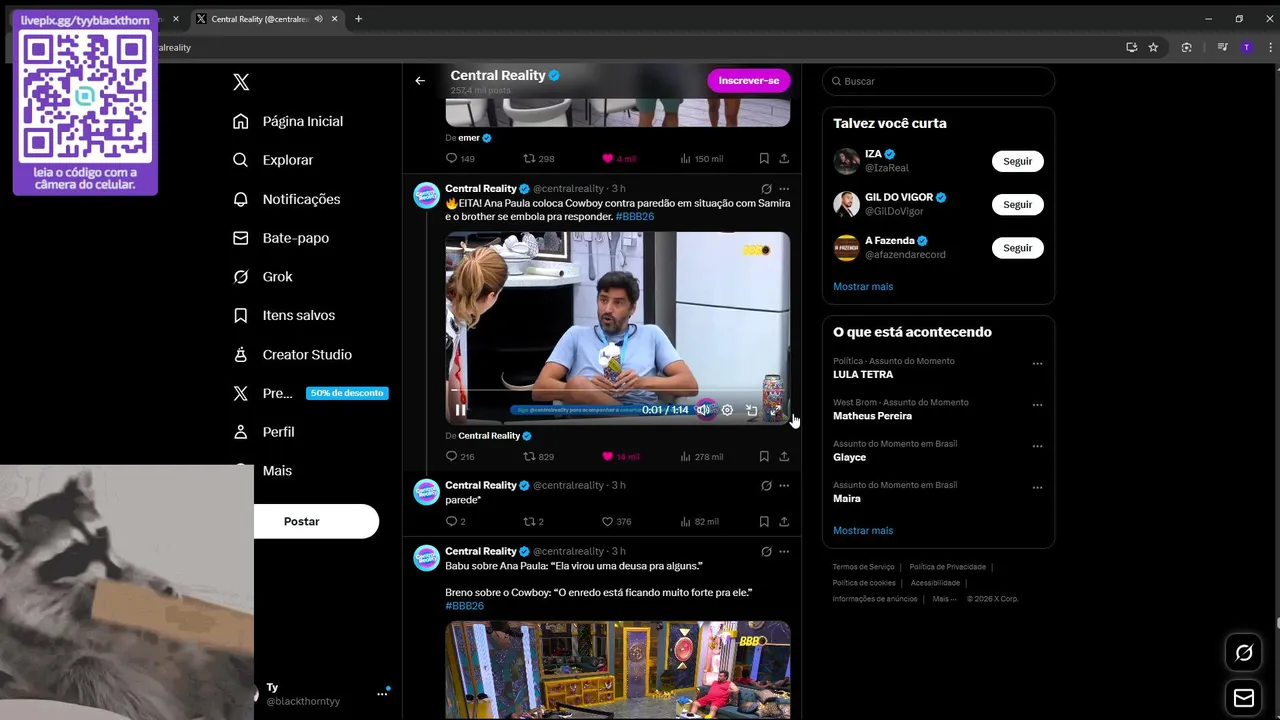Pause the Ana Paula Cowboy video
The width and height of the screenshot is (1280, 720).
(x=460, y=410)
